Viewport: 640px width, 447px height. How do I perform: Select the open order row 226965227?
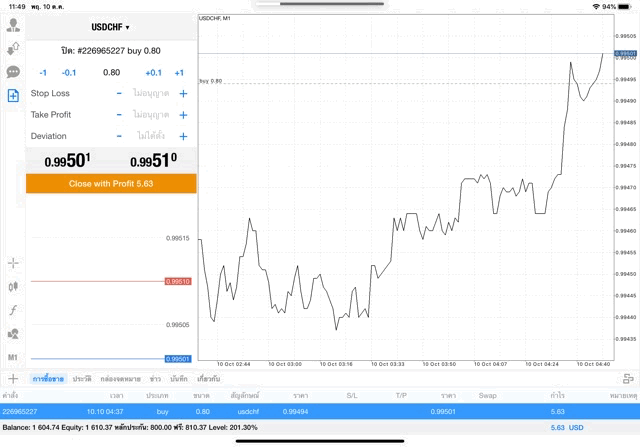(x=320, y=411)
